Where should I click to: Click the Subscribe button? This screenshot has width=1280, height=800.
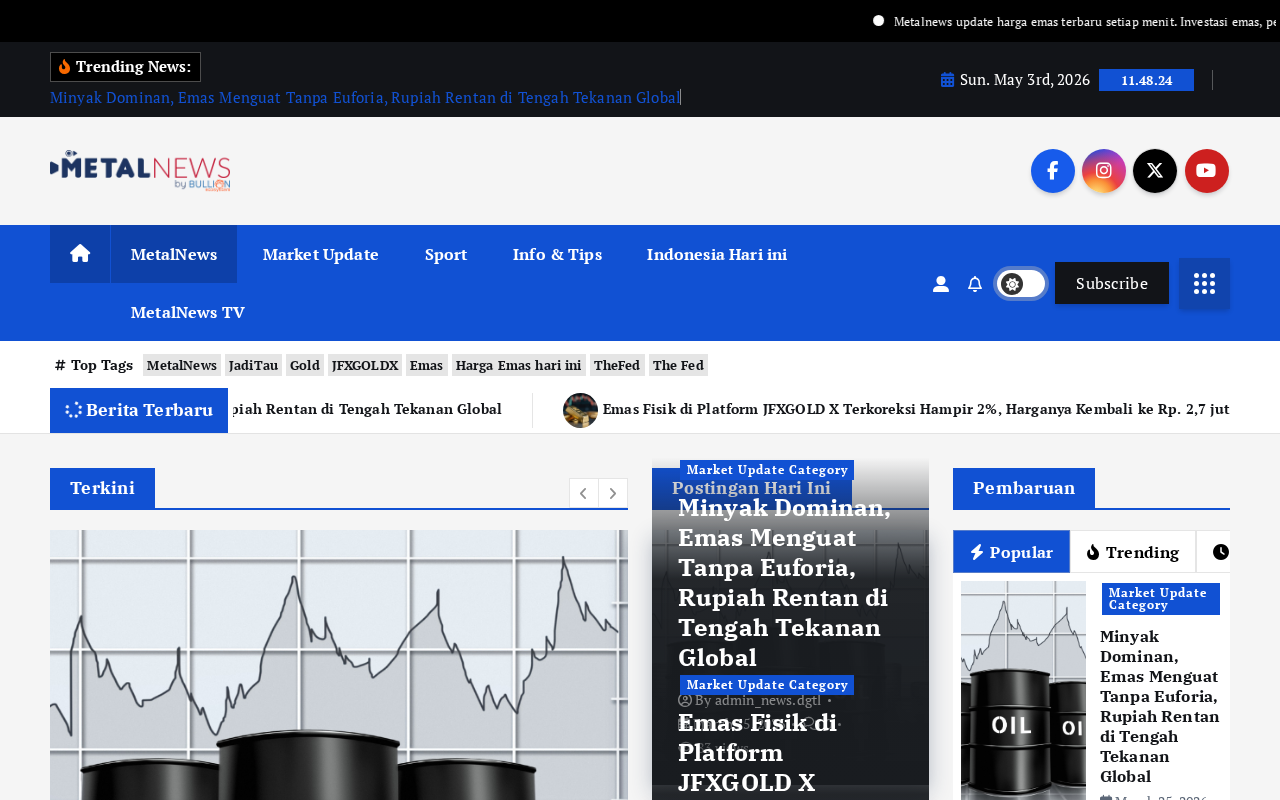point(1112,283)
